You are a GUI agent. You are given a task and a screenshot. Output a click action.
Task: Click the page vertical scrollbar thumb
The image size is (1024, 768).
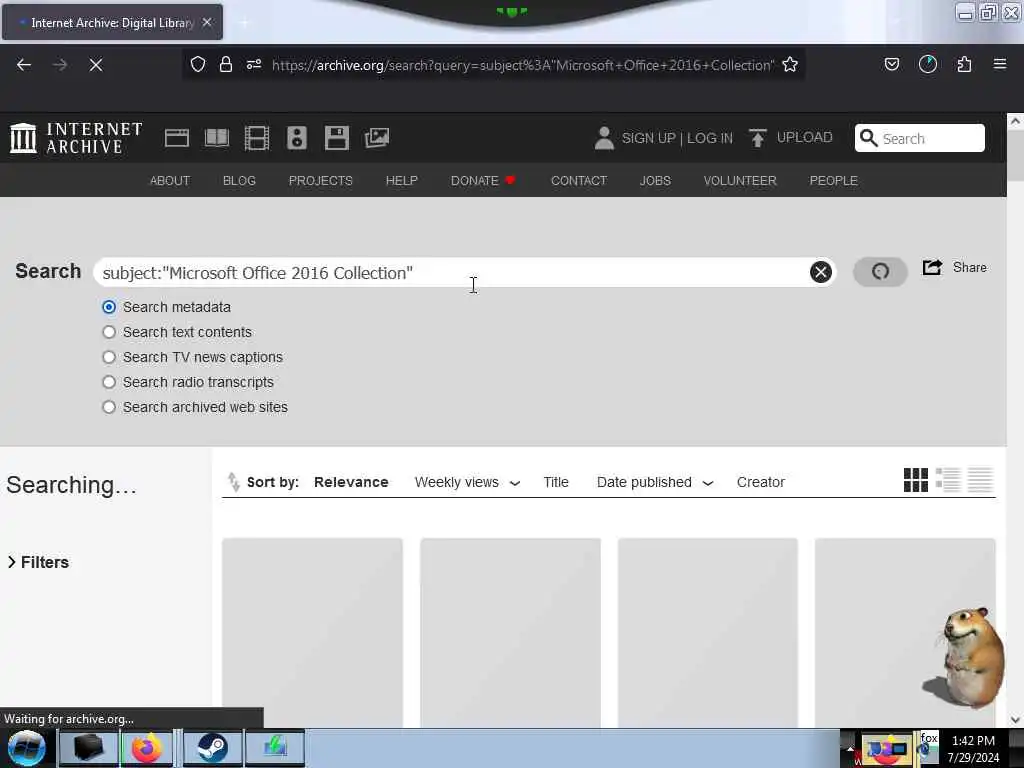click(x=1015, y=157)
